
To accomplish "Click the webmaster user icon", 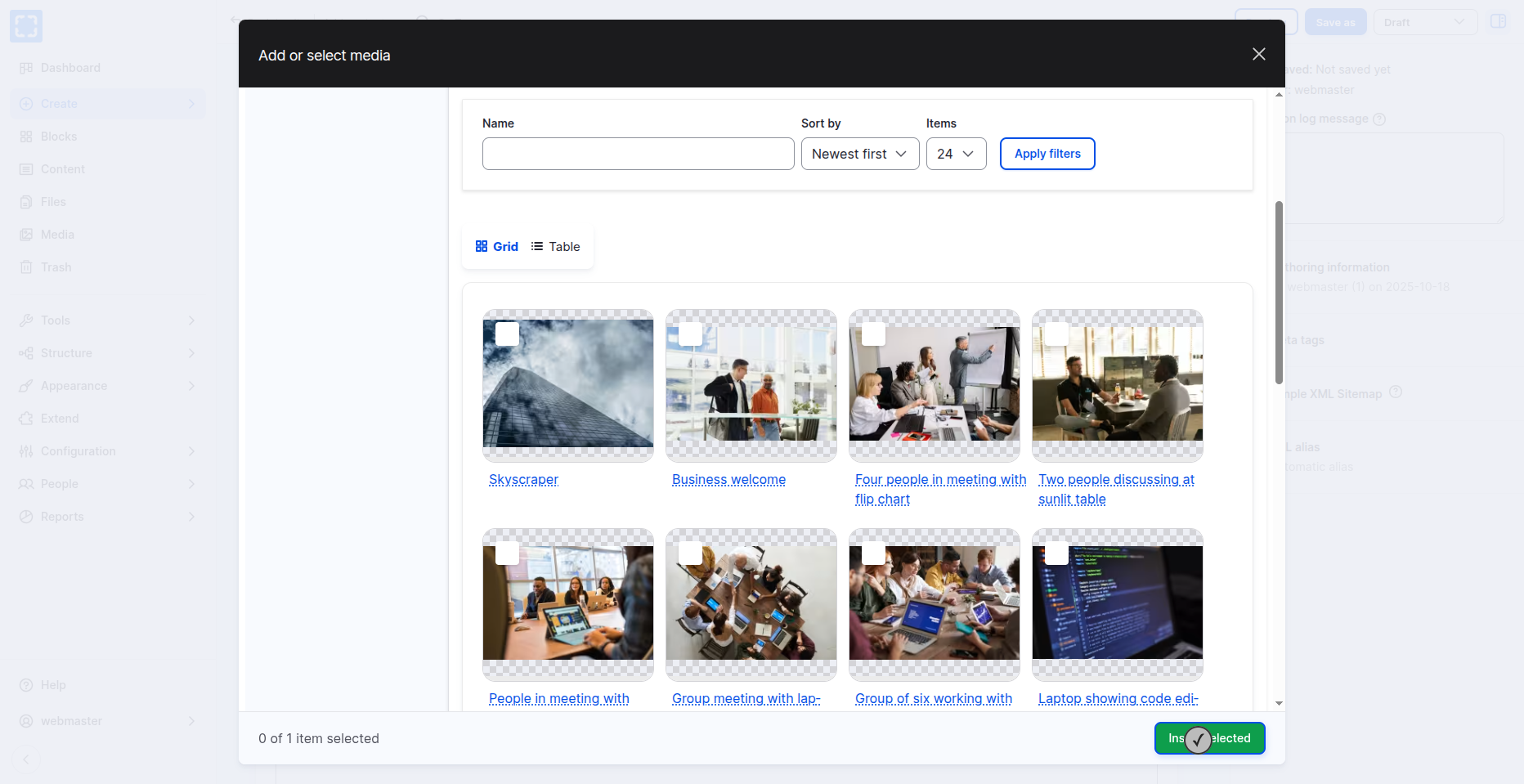I will pos(26,721).
